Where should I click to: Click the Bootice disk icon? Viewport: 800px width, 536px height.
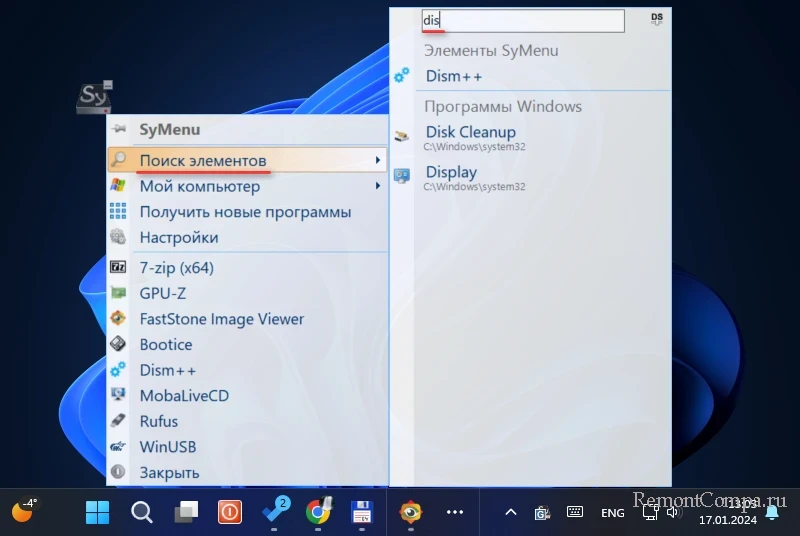[118, 344]
